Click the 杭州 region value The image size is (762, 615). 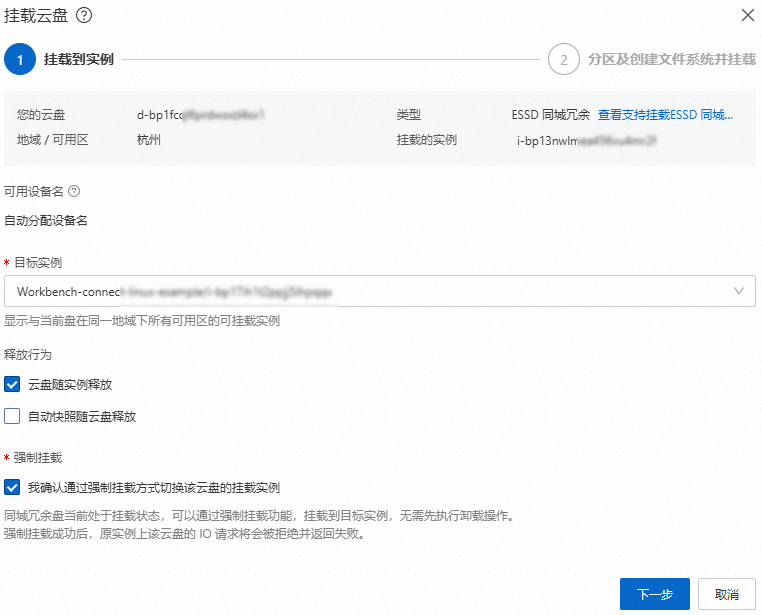pyautogui.click(x=149, y=140)
